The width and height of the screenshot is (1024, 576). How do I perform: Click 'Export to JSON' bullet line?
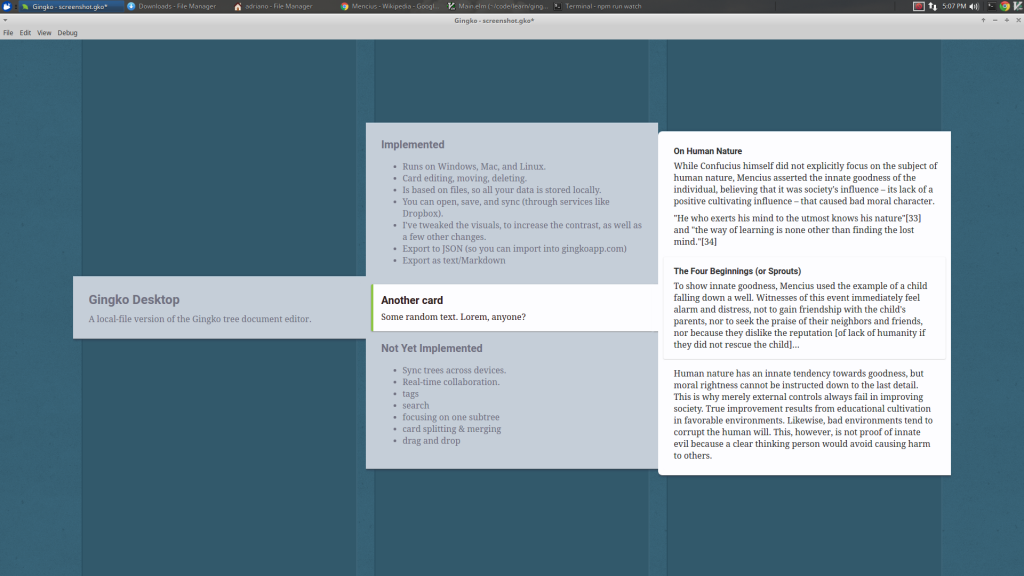515,249
